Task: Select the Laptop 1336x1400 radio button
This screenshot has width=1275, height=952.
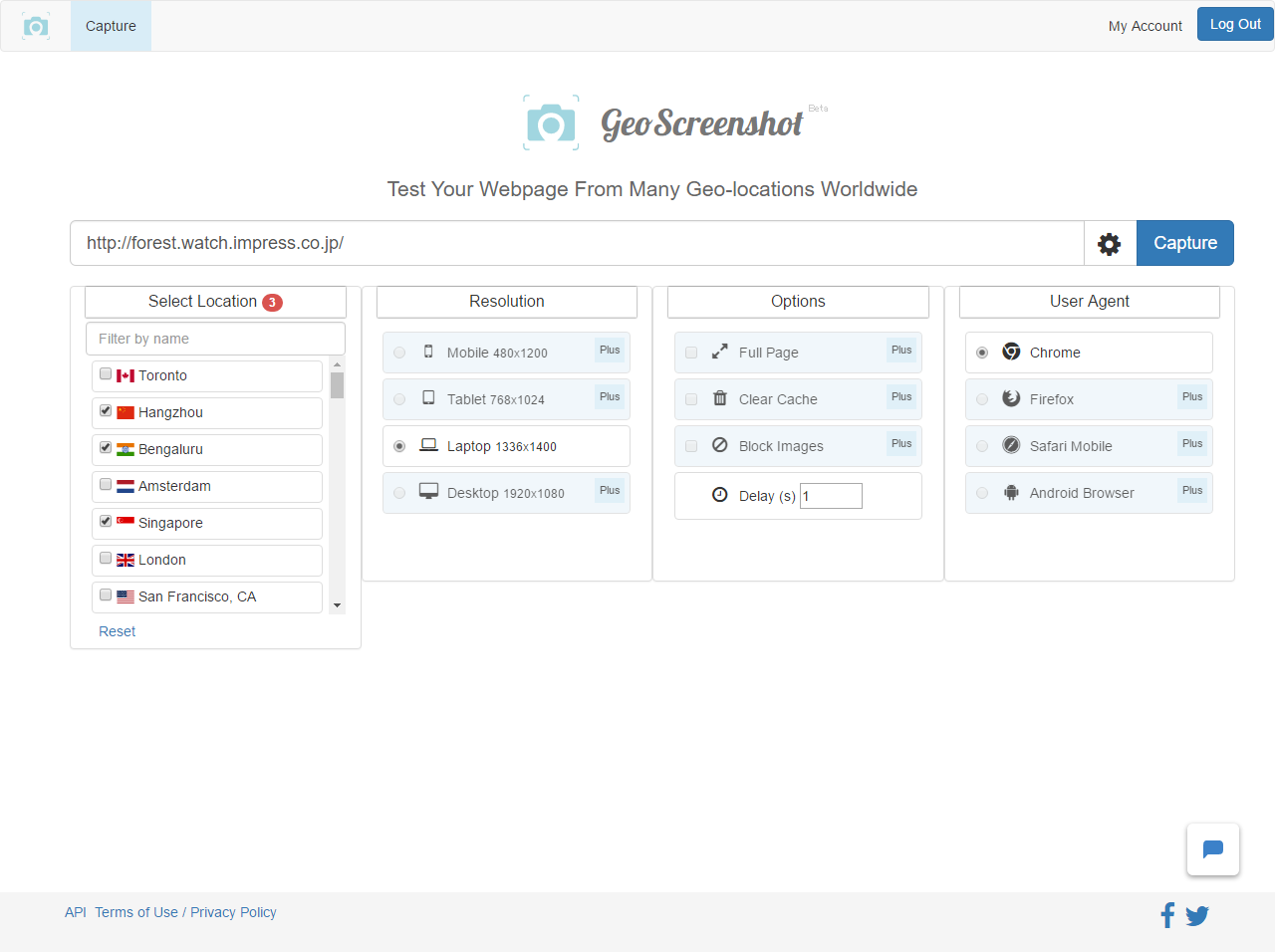Action: 399,447
